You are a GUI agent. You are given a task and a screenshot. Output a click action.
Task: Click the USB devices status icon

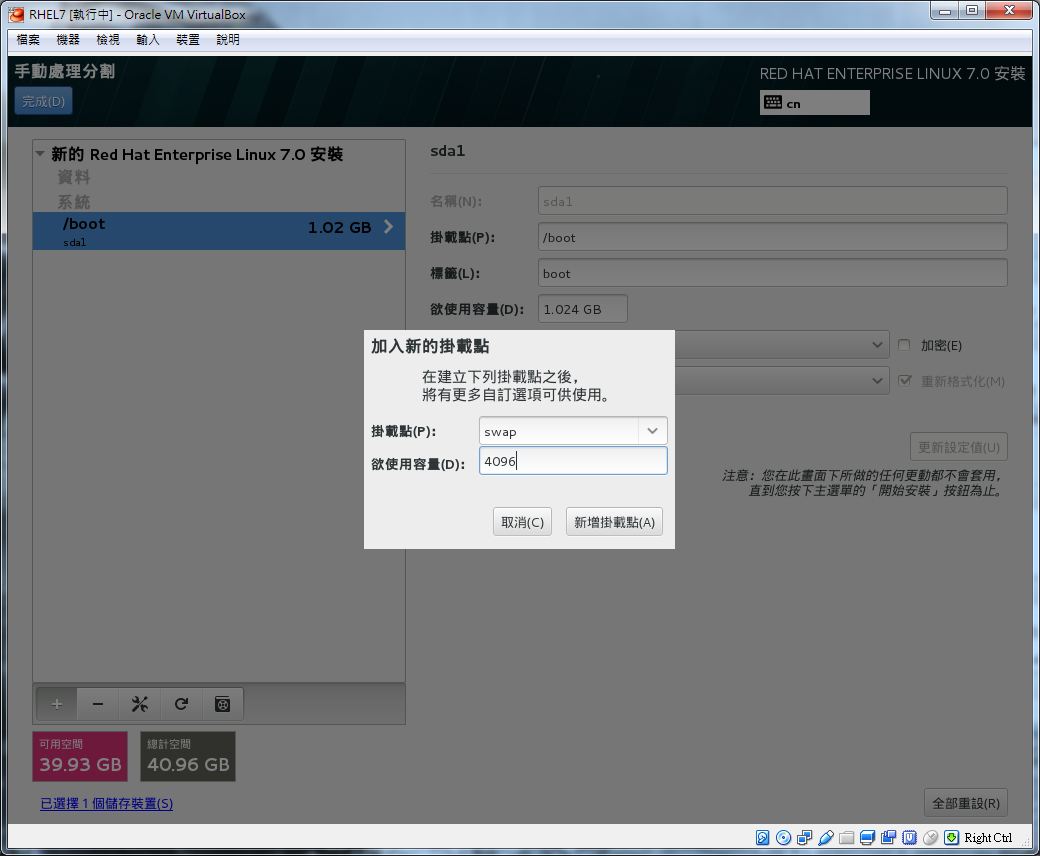[826, 837]
